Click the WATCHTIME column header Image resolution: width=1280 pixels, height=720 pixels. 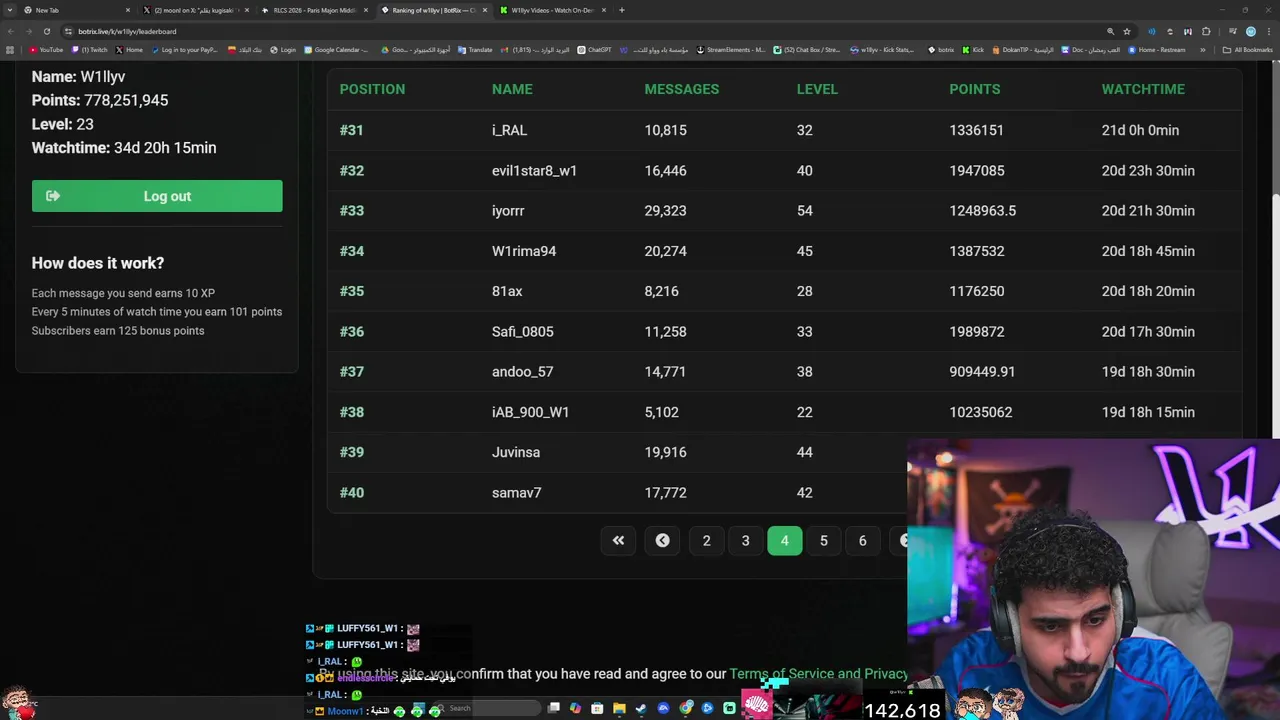coord(1143,89)
